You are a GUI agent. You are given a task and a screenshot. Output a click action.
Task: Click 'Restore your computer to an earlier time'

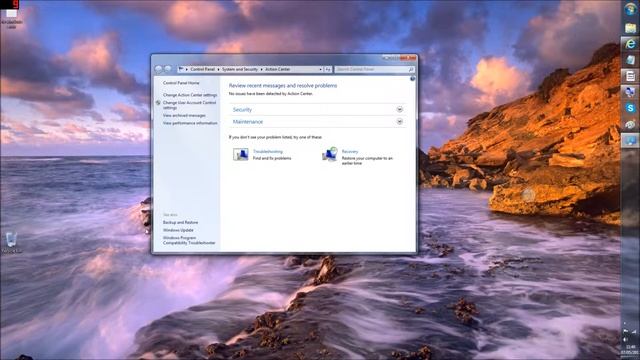point(367,160)
